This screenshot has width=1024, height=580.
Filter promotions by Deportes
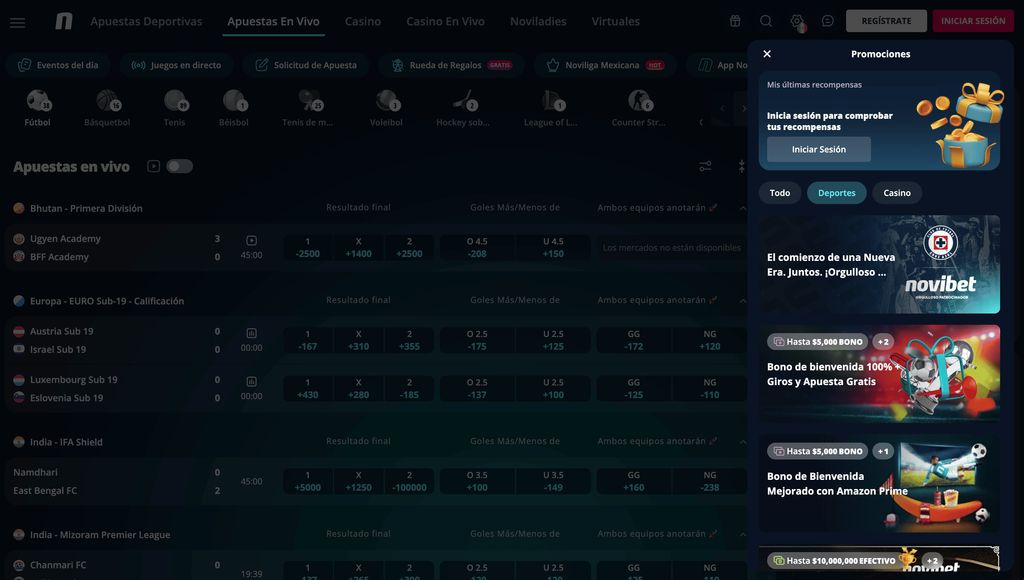(837, 193)
